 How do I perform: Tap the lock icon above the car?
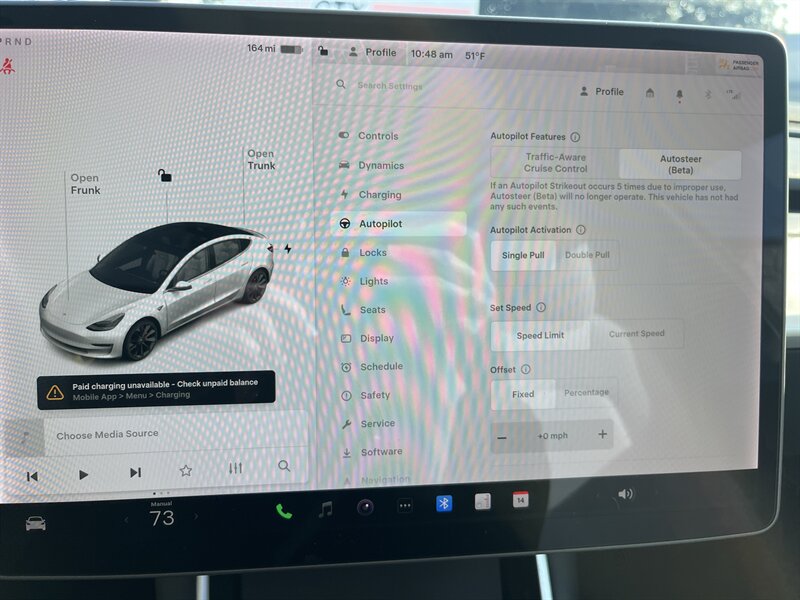point(165,176)
